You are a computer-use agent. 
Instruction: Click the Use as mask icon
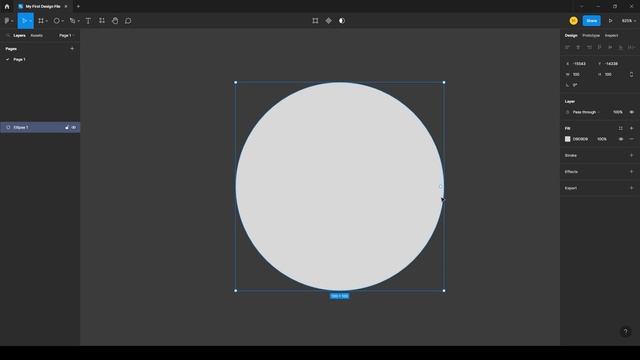click(342, 21)
